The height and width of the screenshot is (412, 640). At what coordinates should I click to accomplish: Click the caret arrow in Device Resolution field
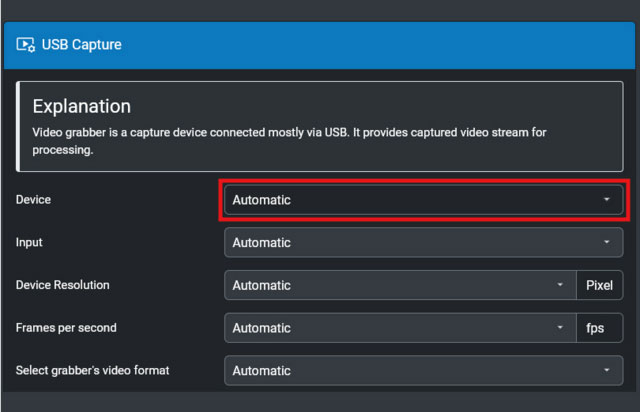pos(560,286)
